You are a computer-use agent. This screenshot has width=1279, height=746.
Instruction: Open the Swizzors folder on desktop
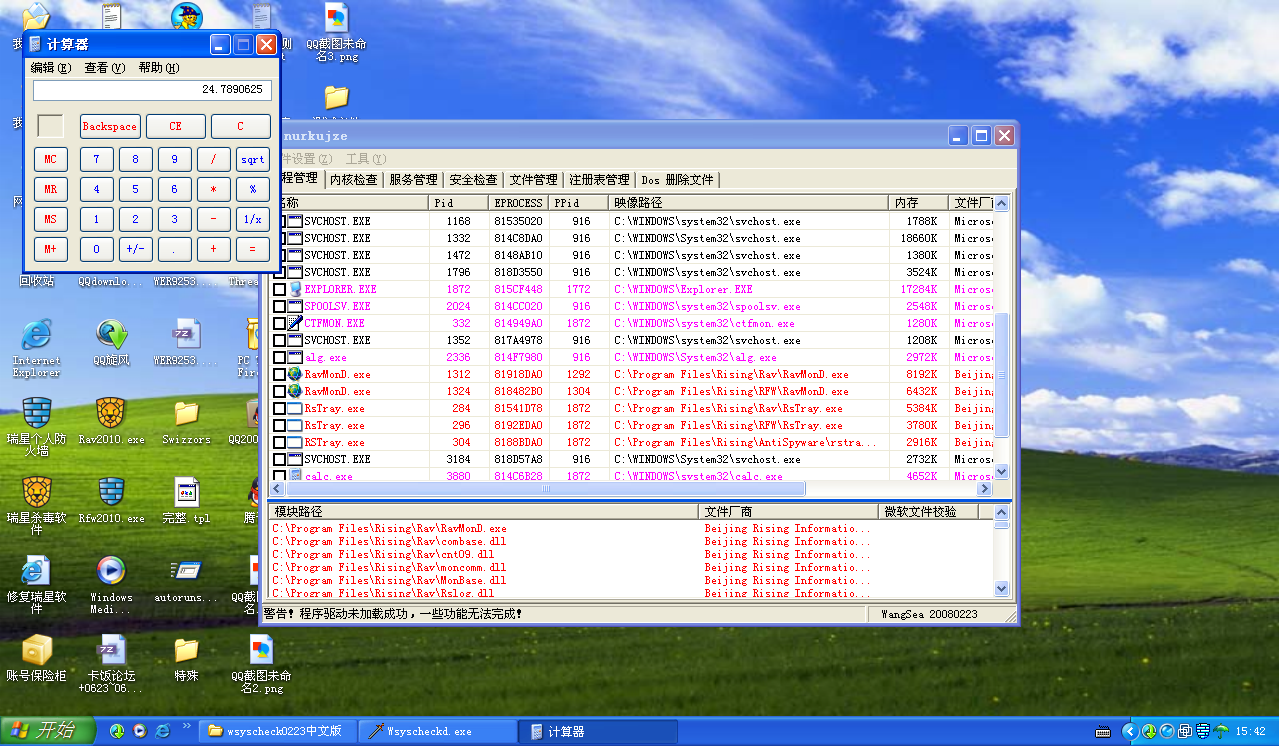click(x=186, y=414)
